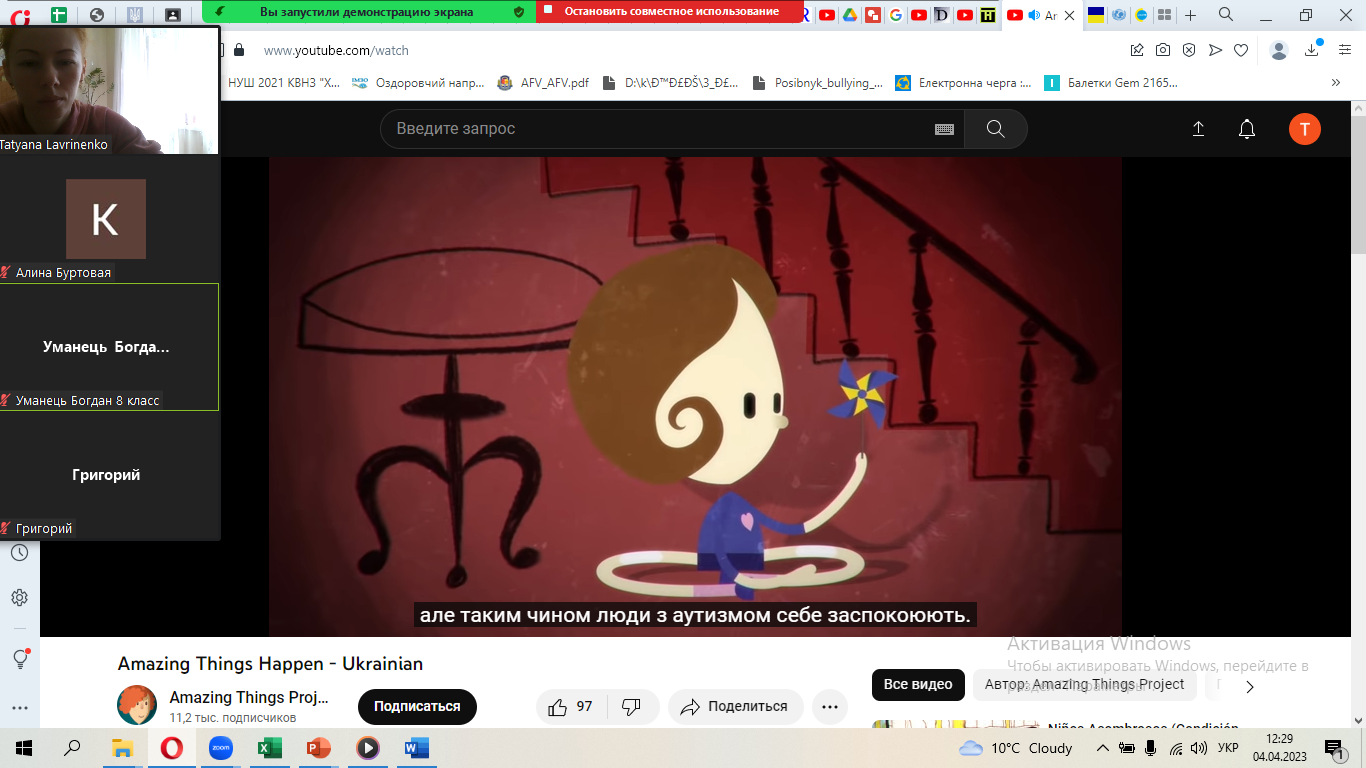1366x768 pixels.
Task: Open the on-screen keyboard icon in search box
Action: pos(944,129)
